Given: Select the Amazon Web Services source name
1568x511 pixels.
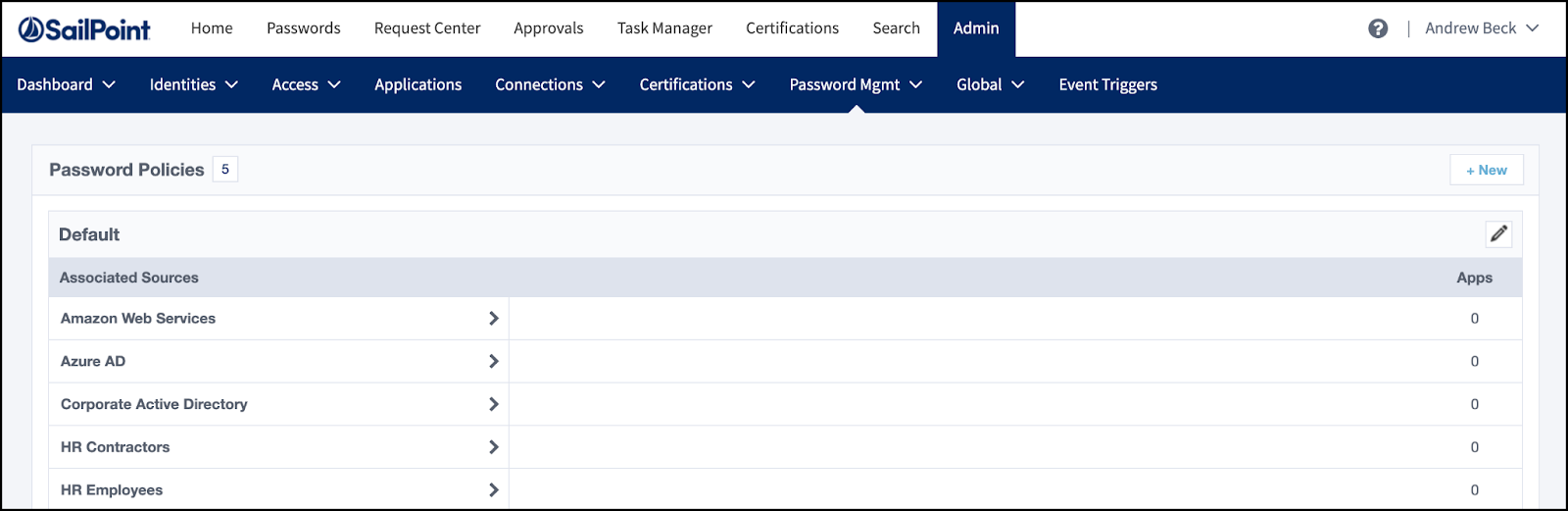Looking at the screenshot, I should click(x=138, y=318).
